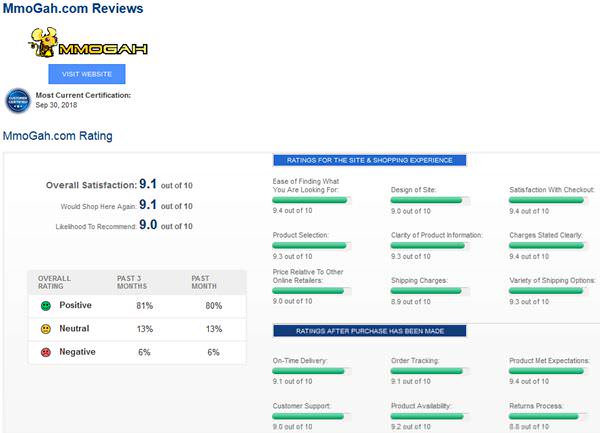Click the yellow Neutral face icon

46,329
